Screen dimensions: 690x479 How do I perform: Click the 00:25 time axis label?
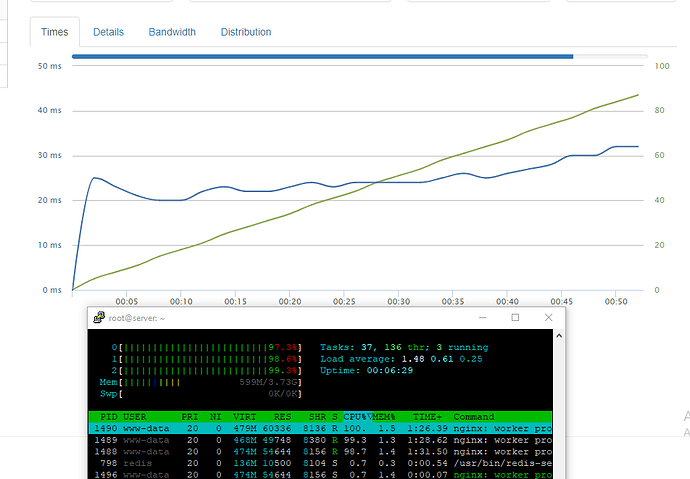[x=344, y=302]
